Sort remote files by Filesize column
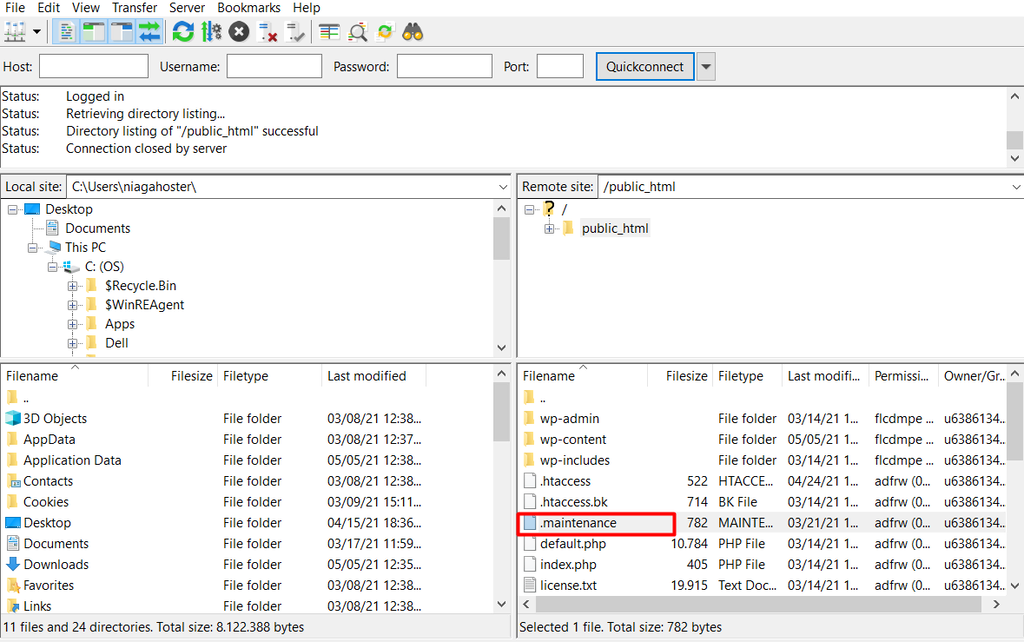Screen dimensions: 1024x642 click(x=687, y=376)
